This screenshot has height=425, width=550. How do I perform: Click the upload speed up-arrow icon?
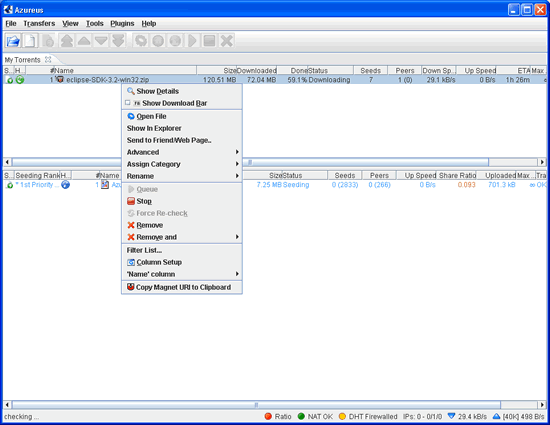[x=496, y=416]
